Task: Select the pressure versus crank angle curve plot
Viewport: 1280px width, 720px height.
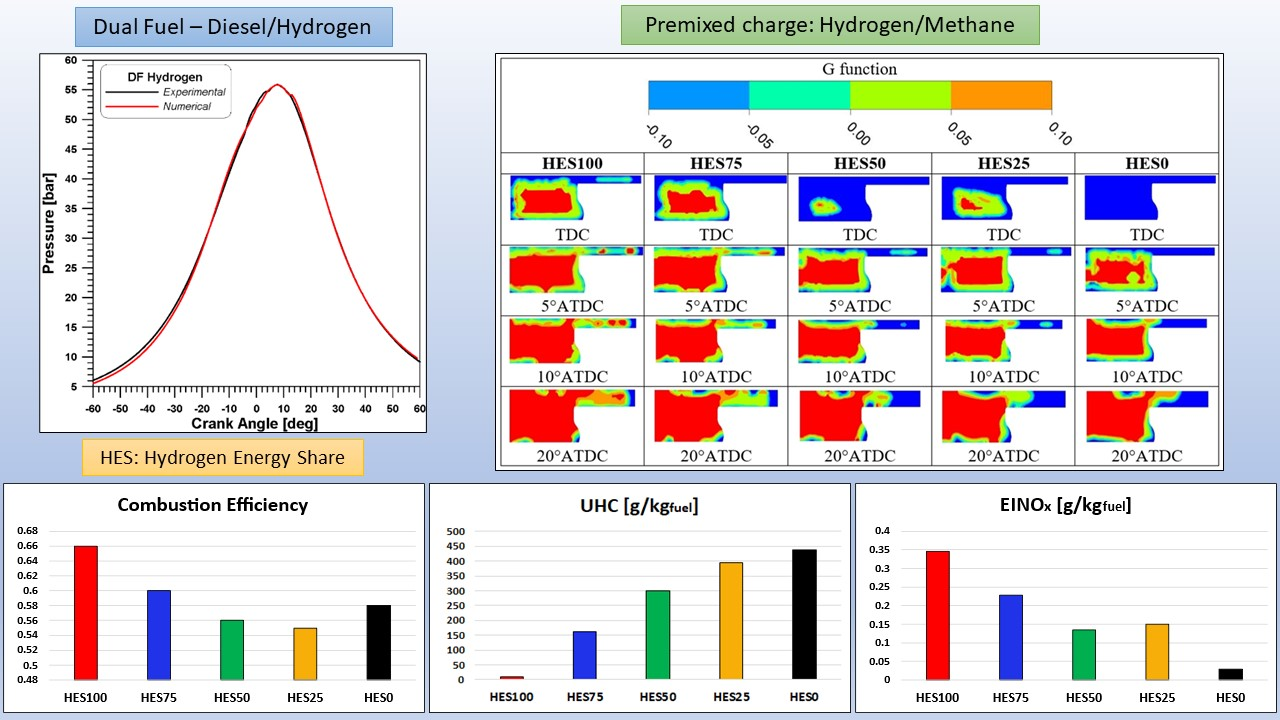Action: coord(233,242)
